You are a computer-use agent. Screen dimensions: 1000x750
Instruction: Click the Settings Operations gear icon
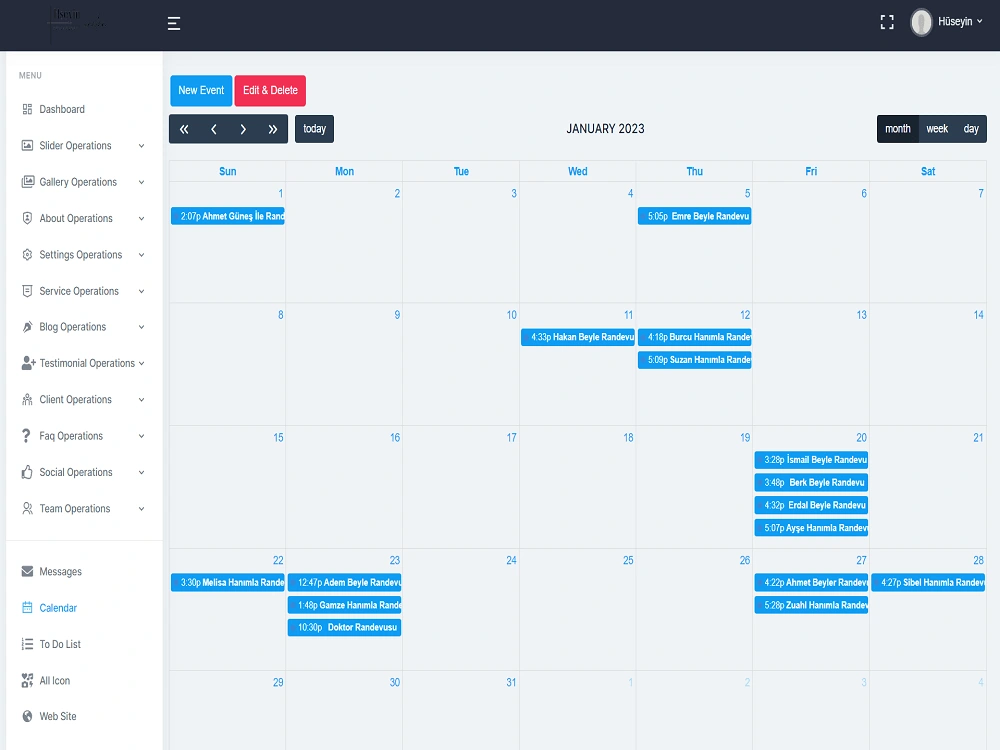point(27,254)
